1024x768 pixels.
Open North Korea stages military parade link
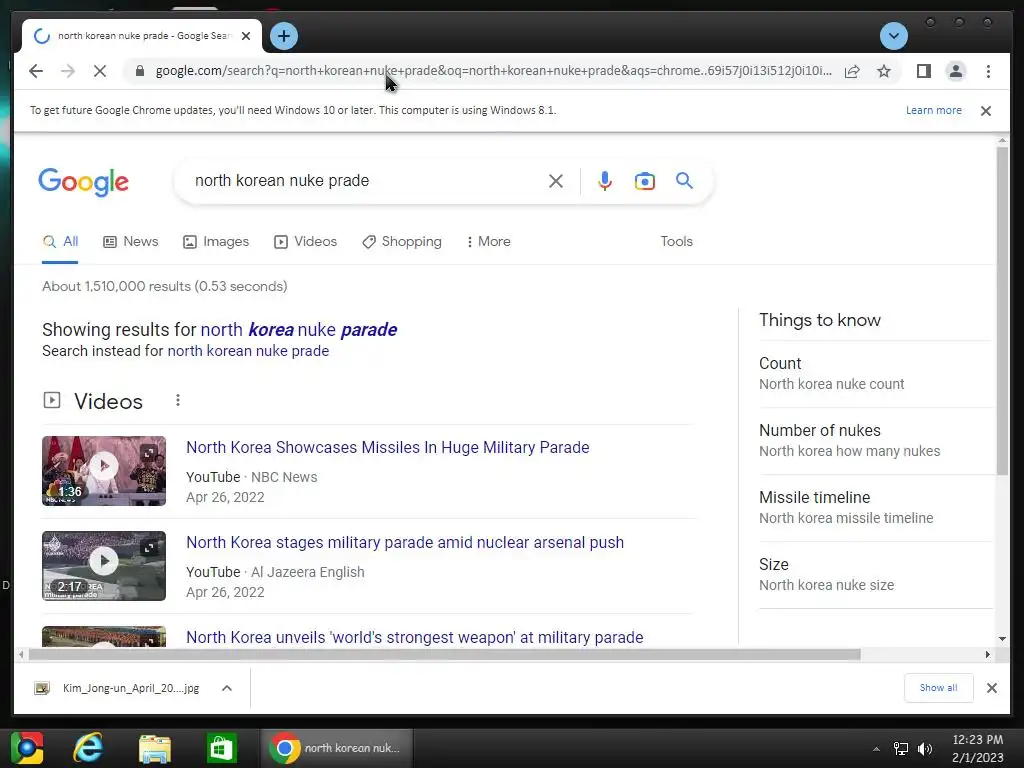(x=405, y=543)
